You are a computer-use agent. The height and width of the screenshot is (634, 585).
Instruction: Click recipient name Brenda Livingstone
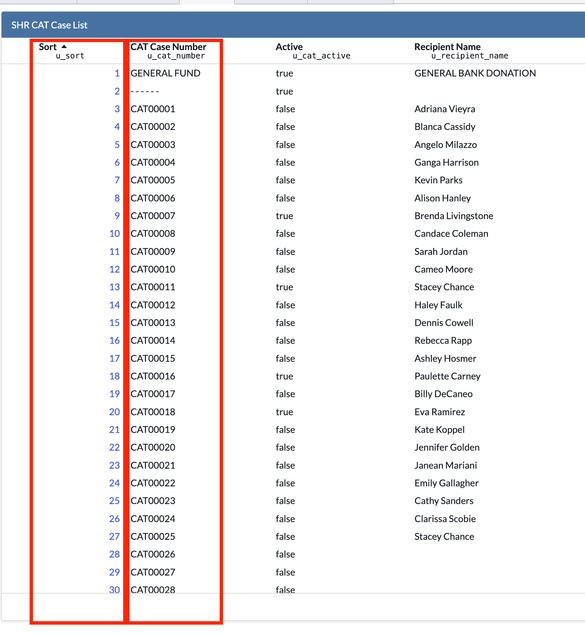pos(454,216)
